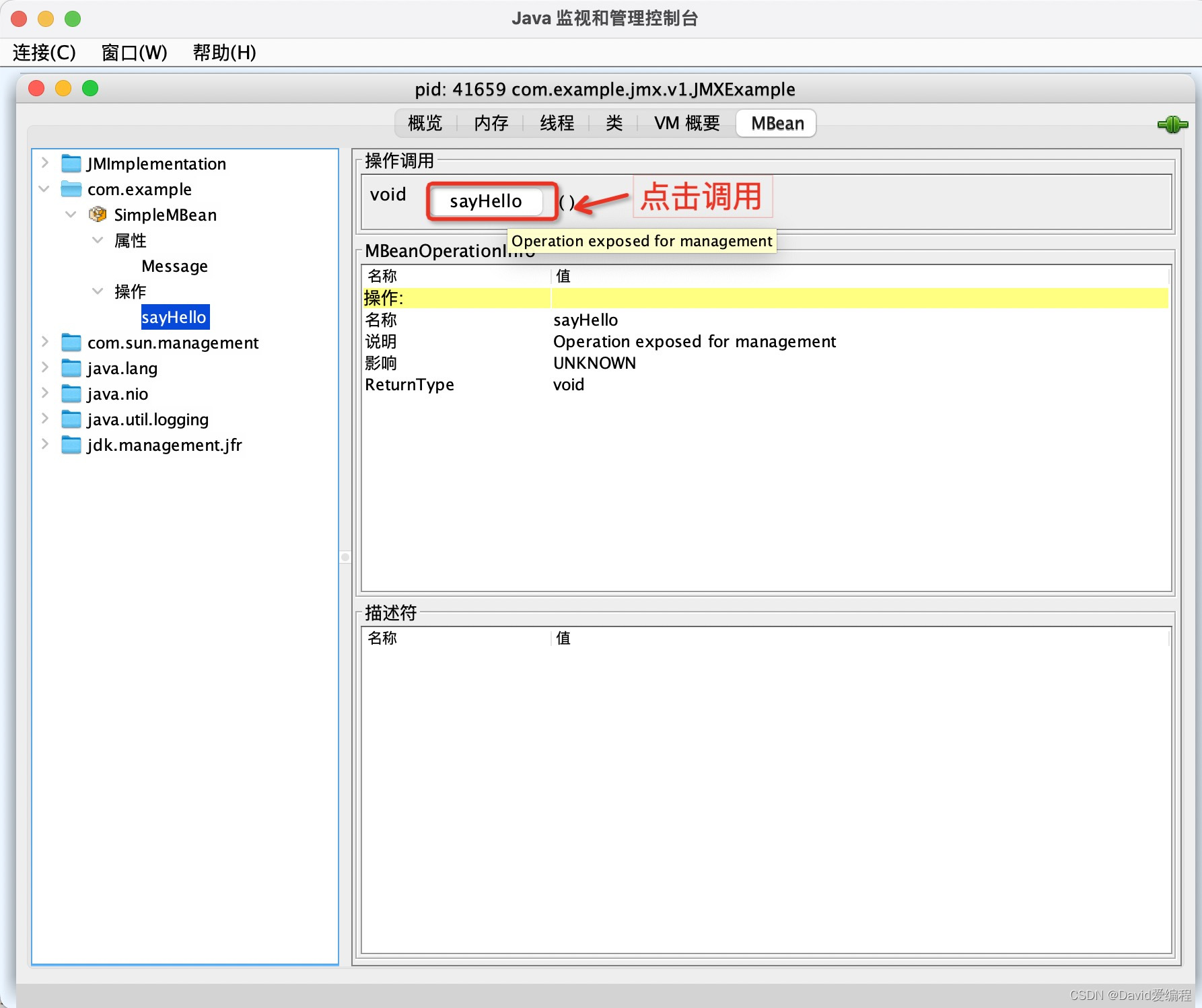The image size is (1202, 1008).
Task: Click the jdk.management.jfr folder icon
Action: click(71, 445)
